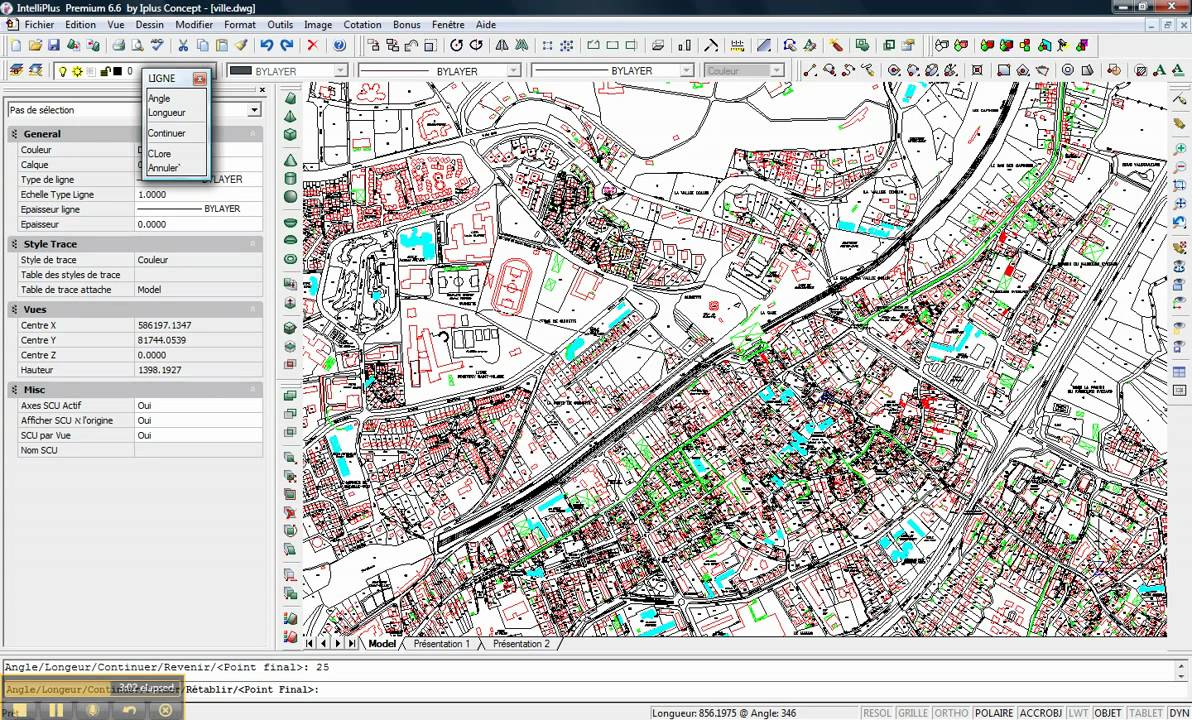Image resolution: width=1192 pixels, height=720 pixels.
Task: Switch to the Présentation 2 tab
Action: pyautogui.click(x=522, y=644)
